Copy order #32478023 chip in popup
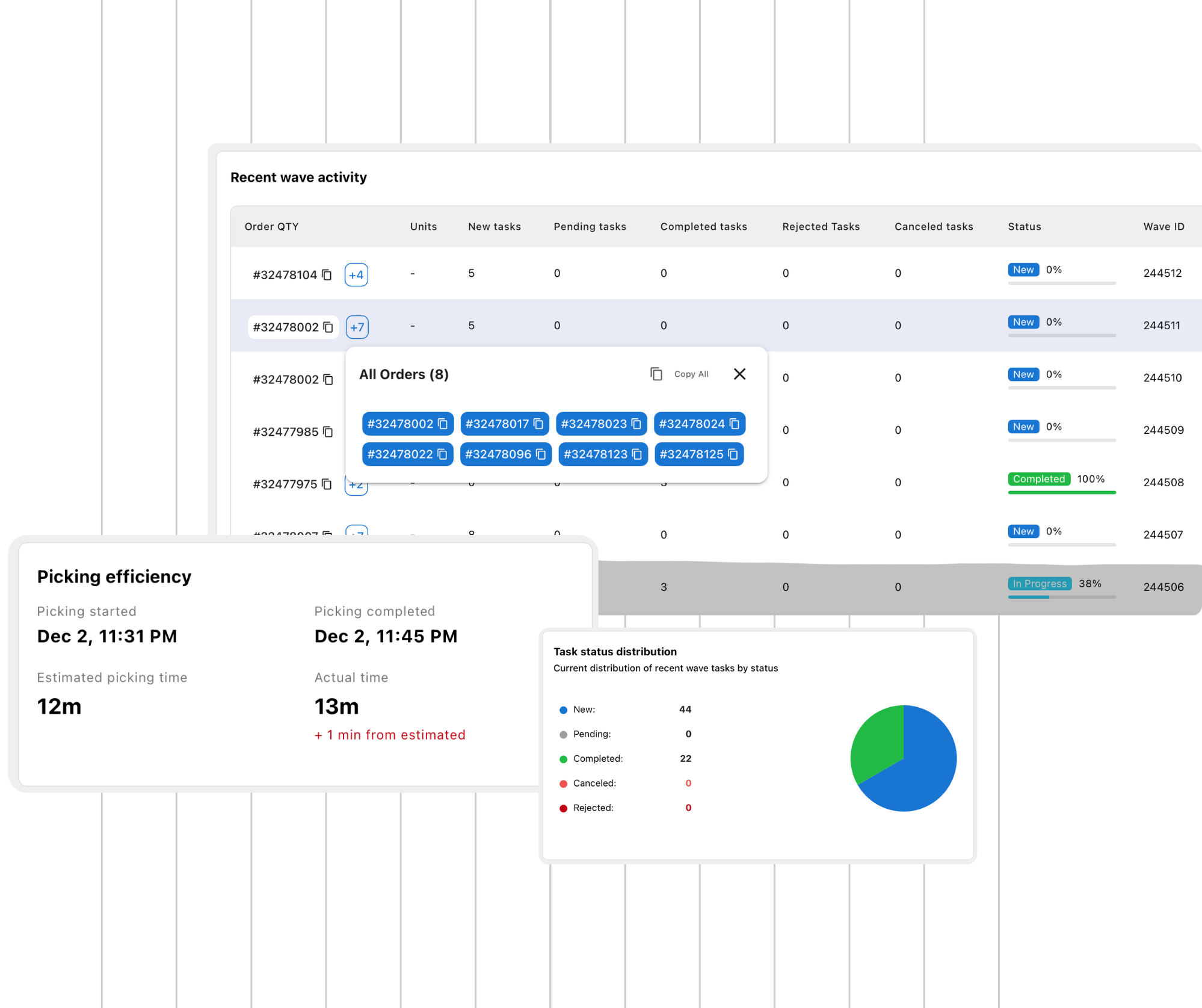 (636, 424)
